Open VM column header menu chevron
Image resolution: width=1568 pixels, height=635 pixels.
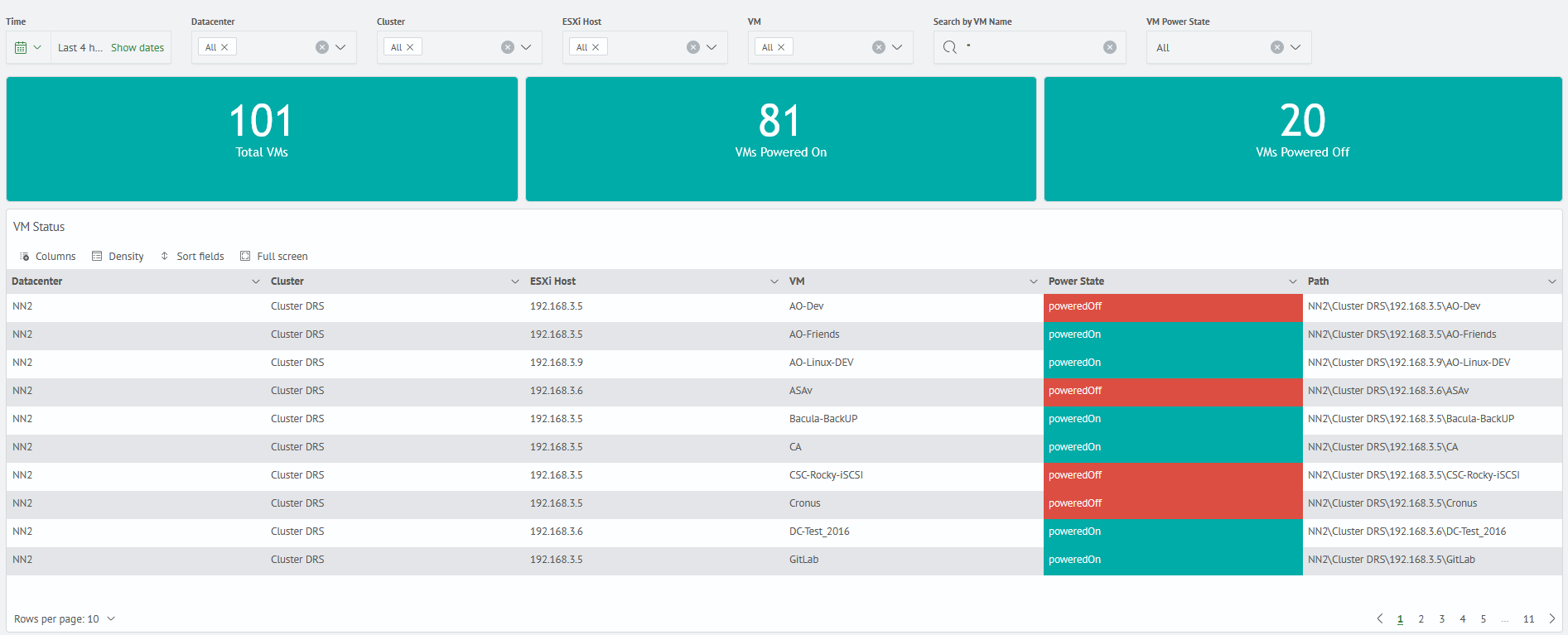pyautogui.click(x=1034, y=281)
